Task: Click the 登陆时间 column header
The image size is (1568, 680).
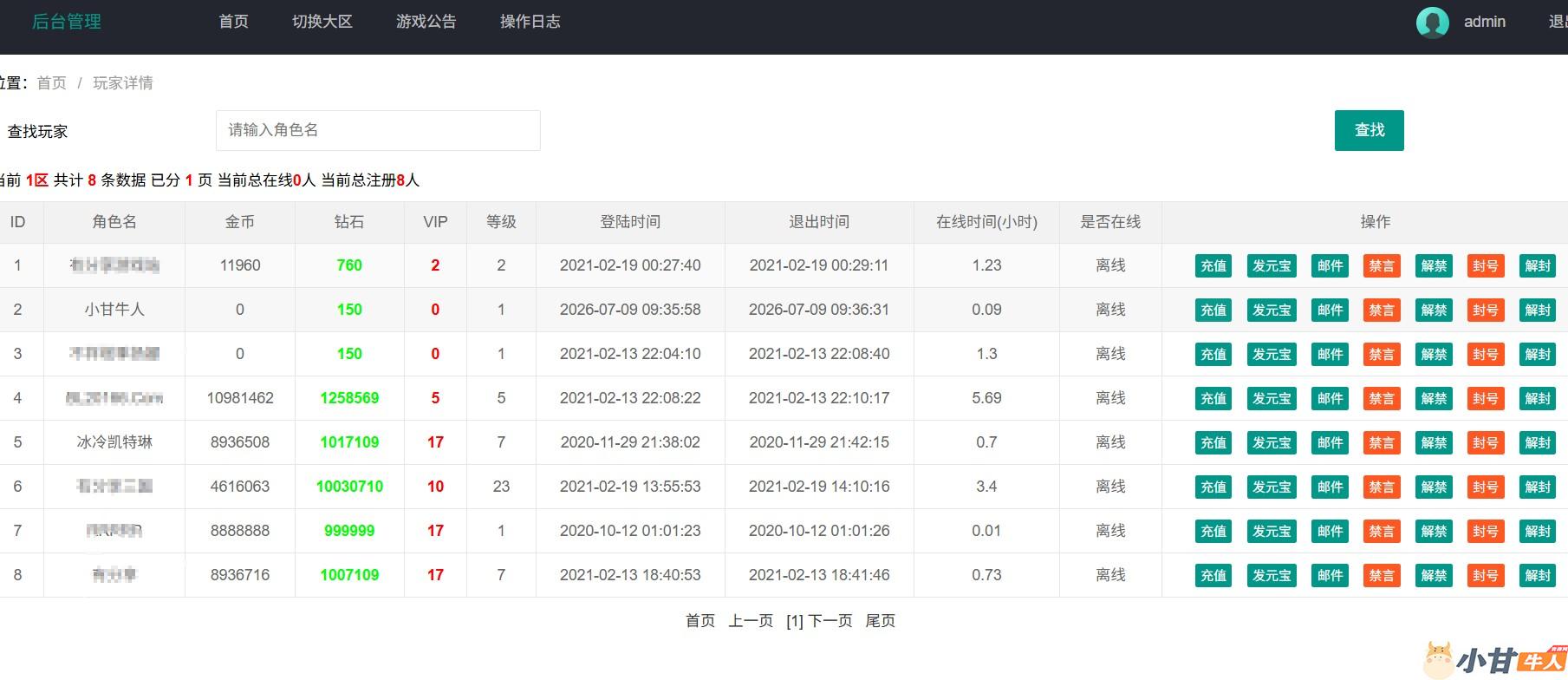Action: [x=630, y=222]
